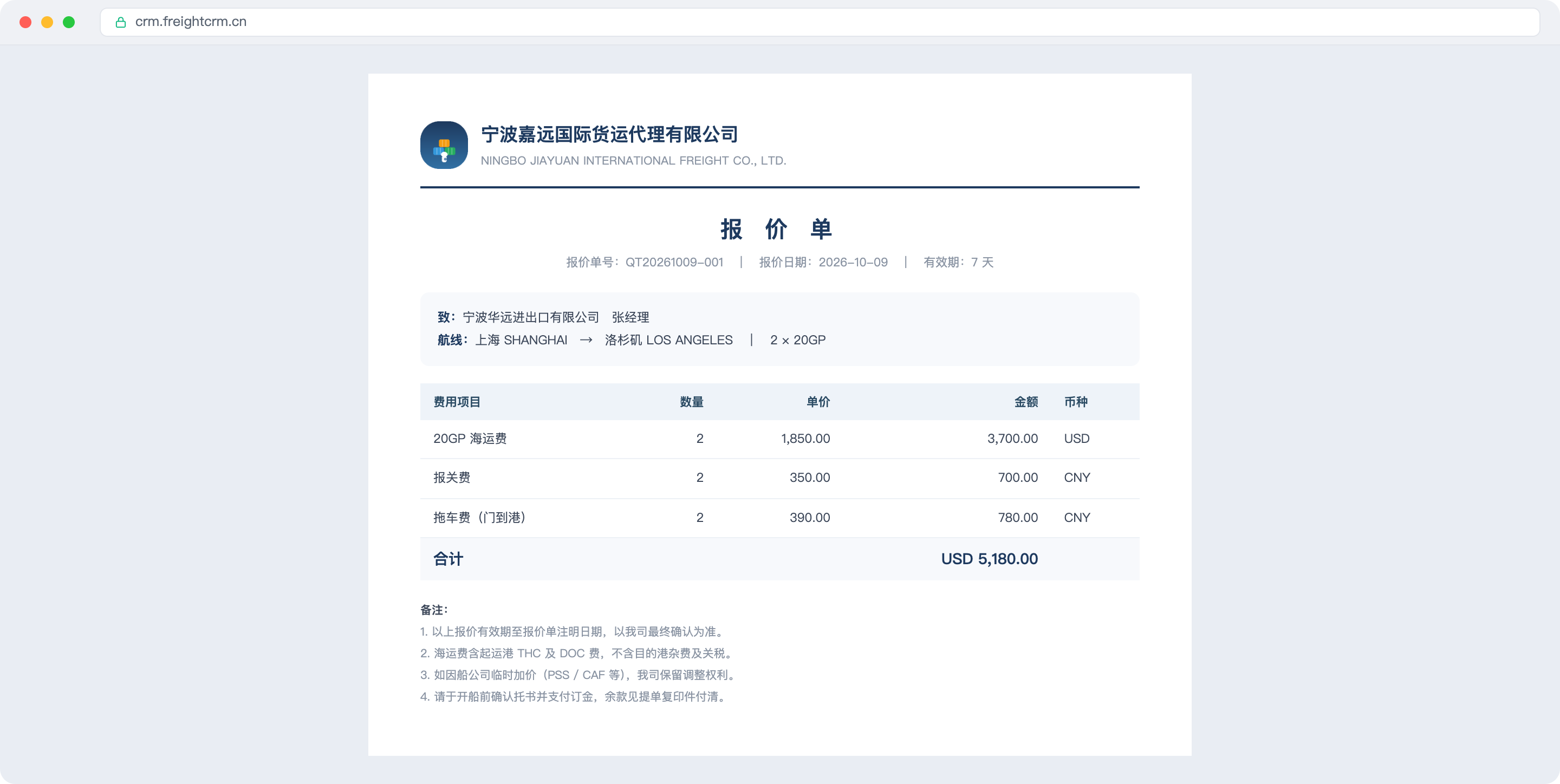The width and height of the screenshot is (1560, 784).
Task: Click the 合计 total label
Action: [448, 559]
